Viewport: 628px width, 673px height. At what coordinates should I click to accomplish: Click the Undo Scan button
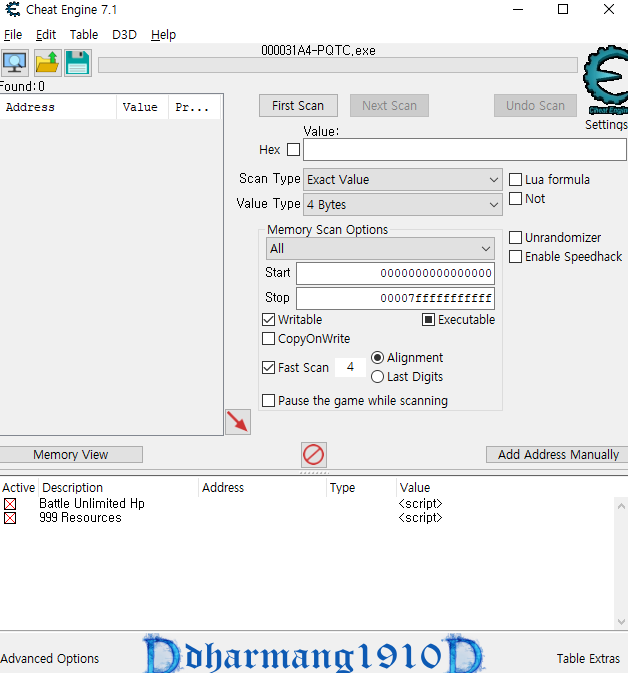point(535,106)
